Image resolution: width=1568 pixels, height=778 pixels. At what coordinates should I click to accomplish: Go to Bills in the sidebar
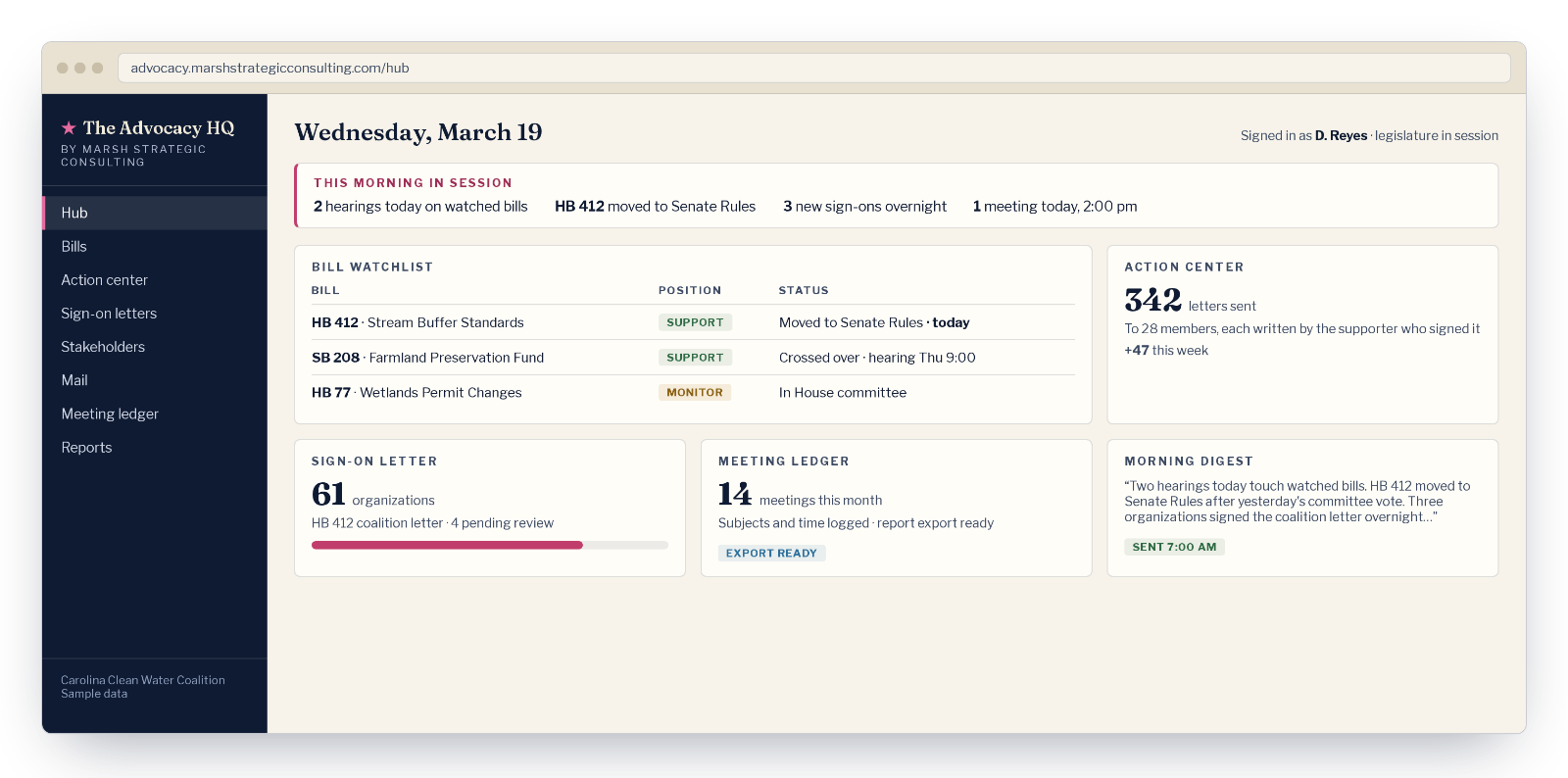[155, 247]
